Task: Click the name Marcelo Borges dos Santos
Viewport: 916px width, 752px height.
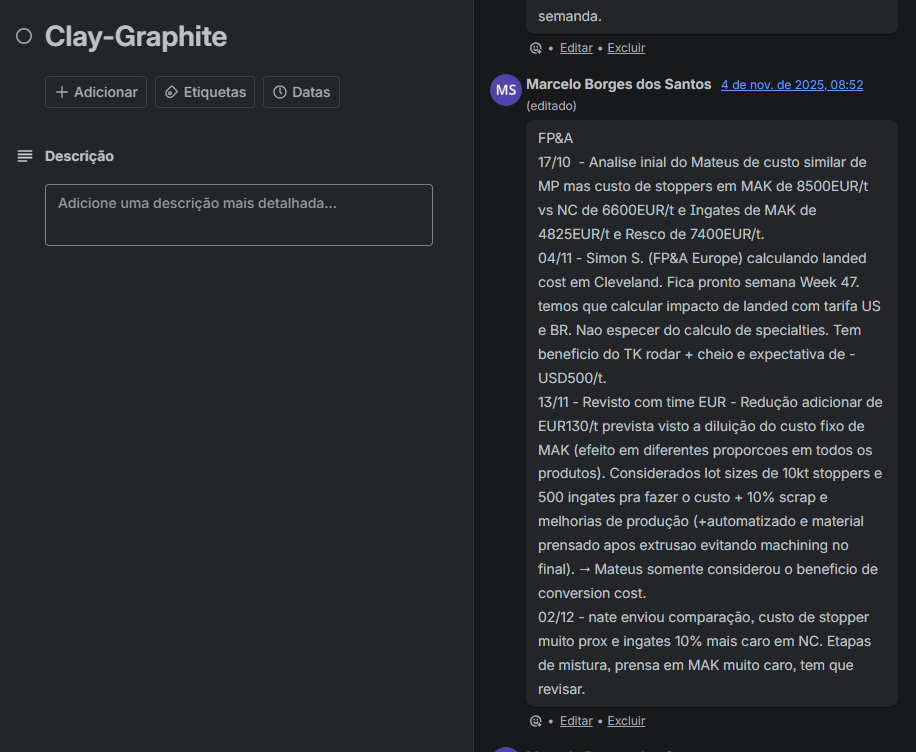Action: 619,84
